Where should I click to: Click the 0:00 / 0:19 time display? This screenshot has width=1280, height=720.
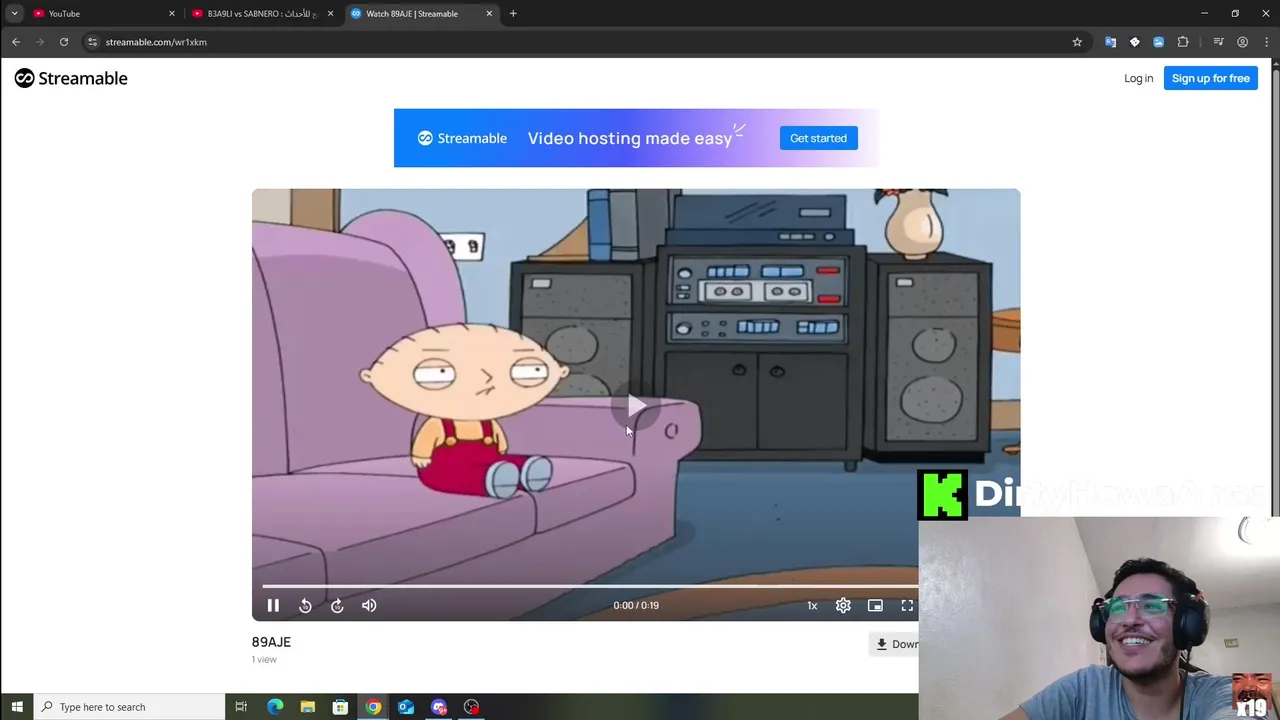pyautogui.click(x=636, y=605)
